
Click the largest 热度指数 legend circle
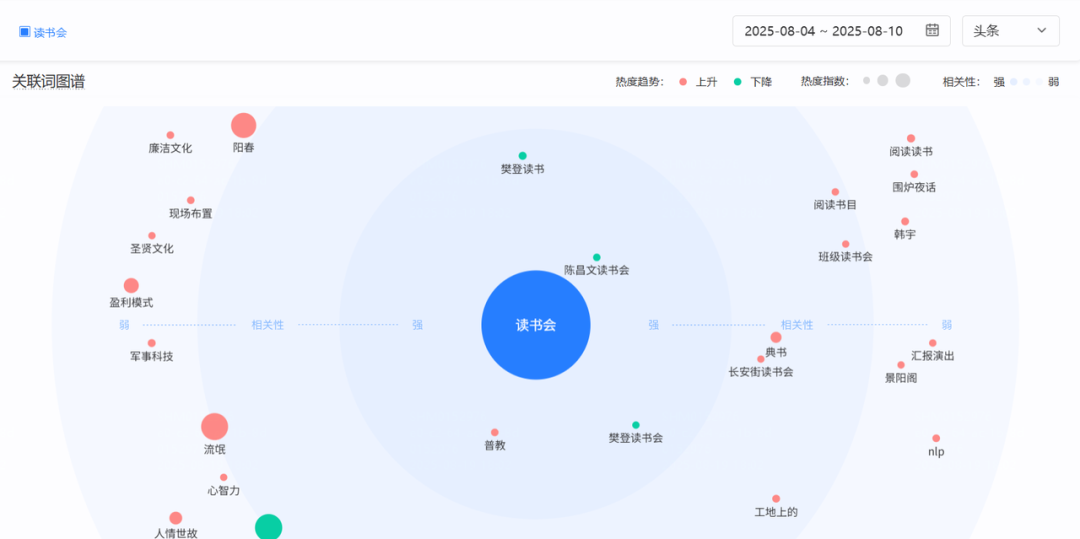pyautogui.click(x=903, y=81)
